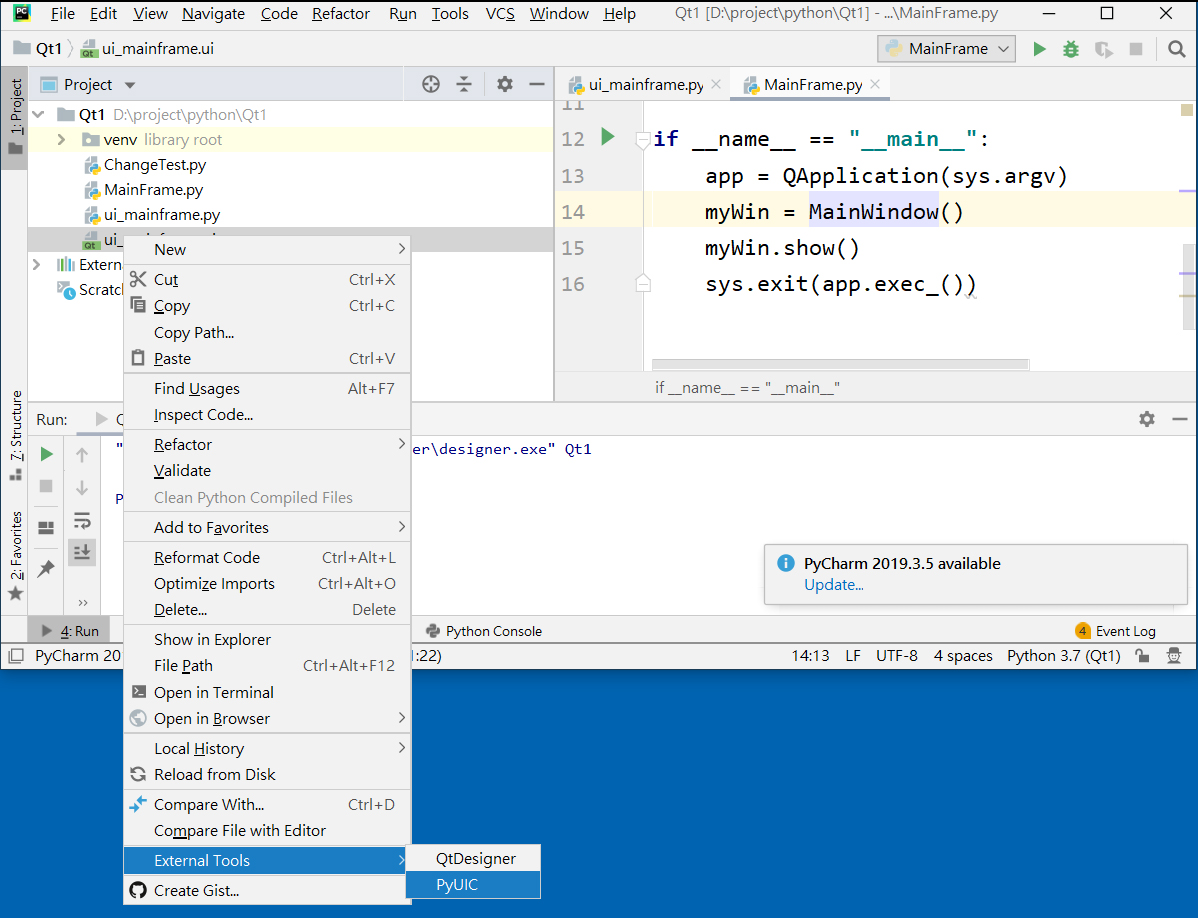Move up the stack trace arrow

coord(82,455)
